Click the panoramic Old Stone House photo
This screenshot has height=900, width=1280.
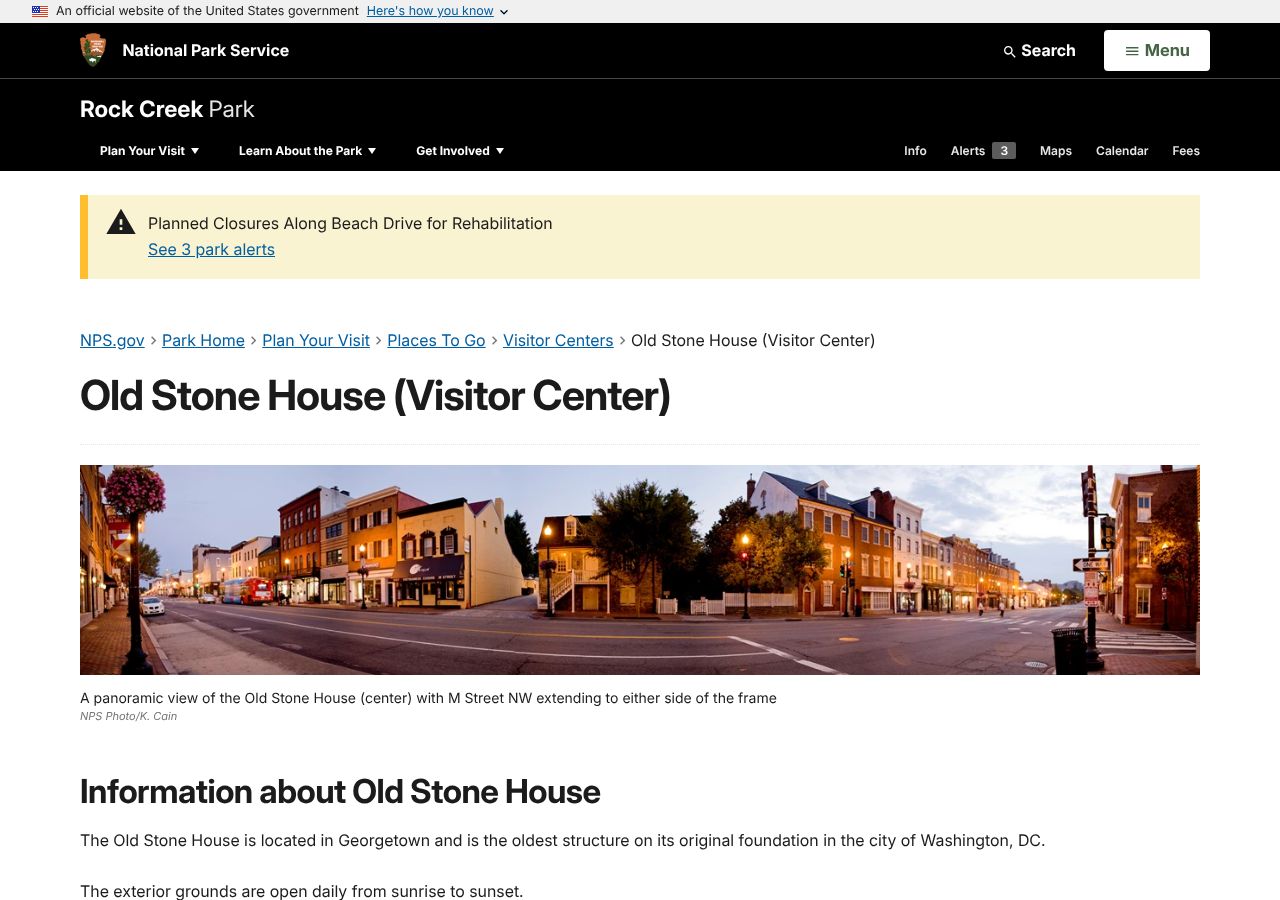click(x=640, y=570)
